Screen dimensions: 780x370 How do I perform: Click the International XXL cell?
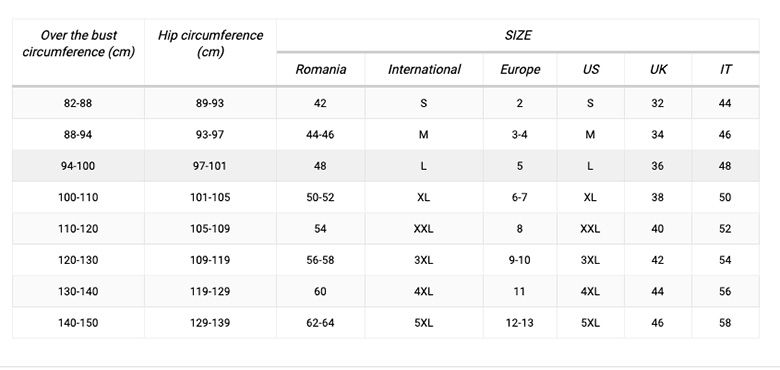click(423, 229)
